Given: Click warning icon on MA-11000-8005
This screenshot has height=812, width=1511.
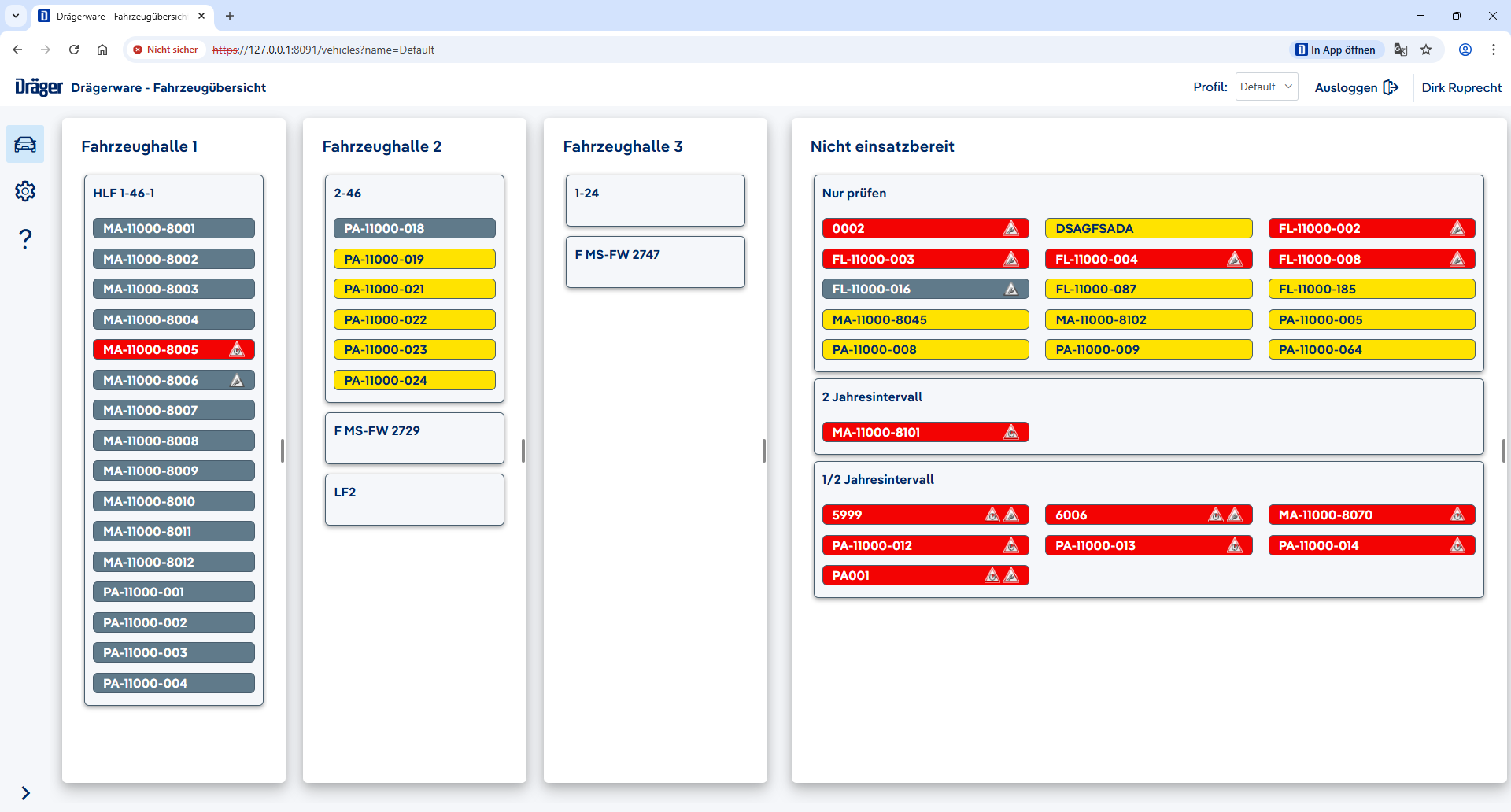Looking at the screenshot, I should tap(237, 350).
